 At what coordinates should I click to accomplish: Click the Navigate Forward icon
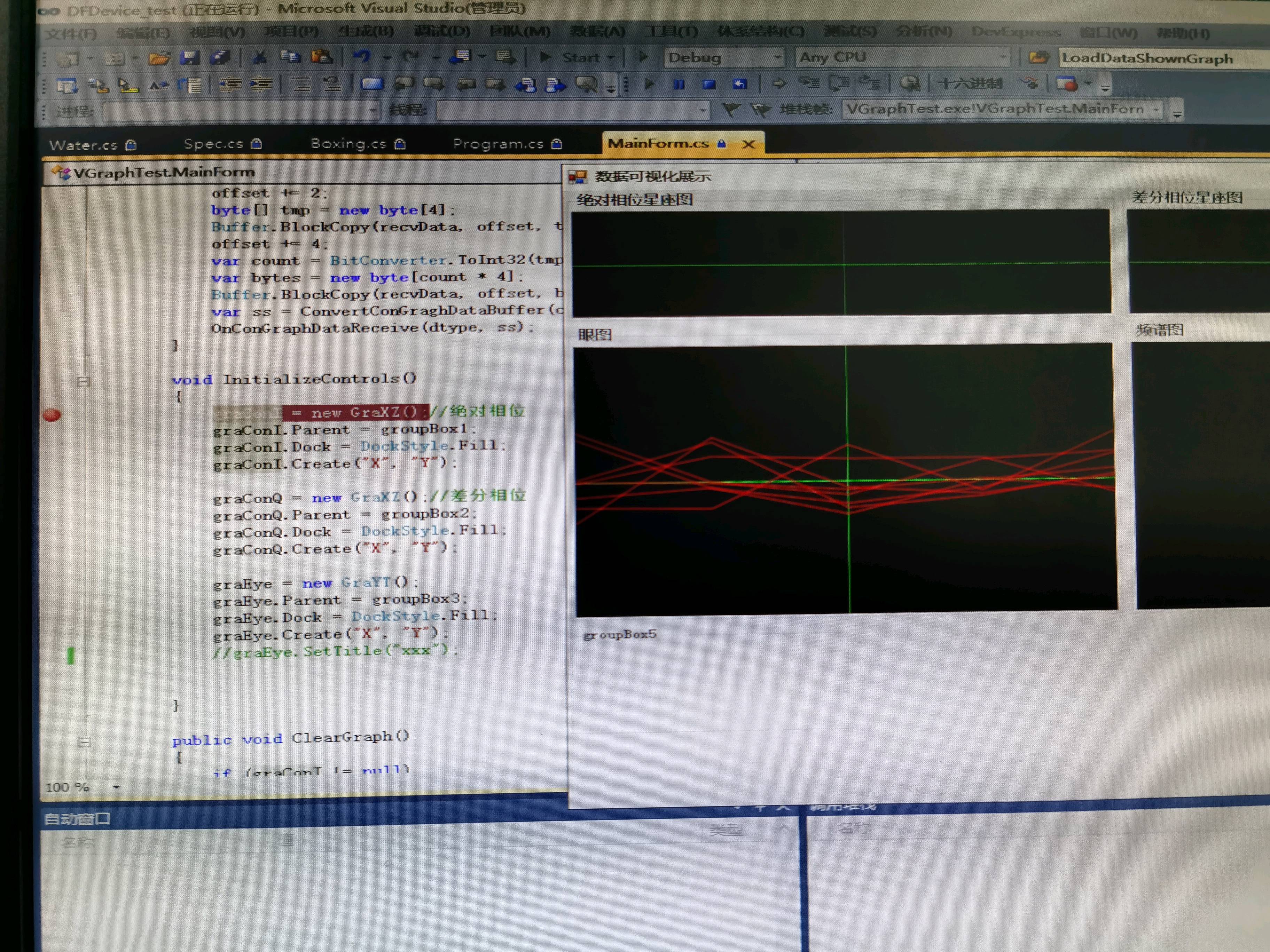(x=505, y=57)
